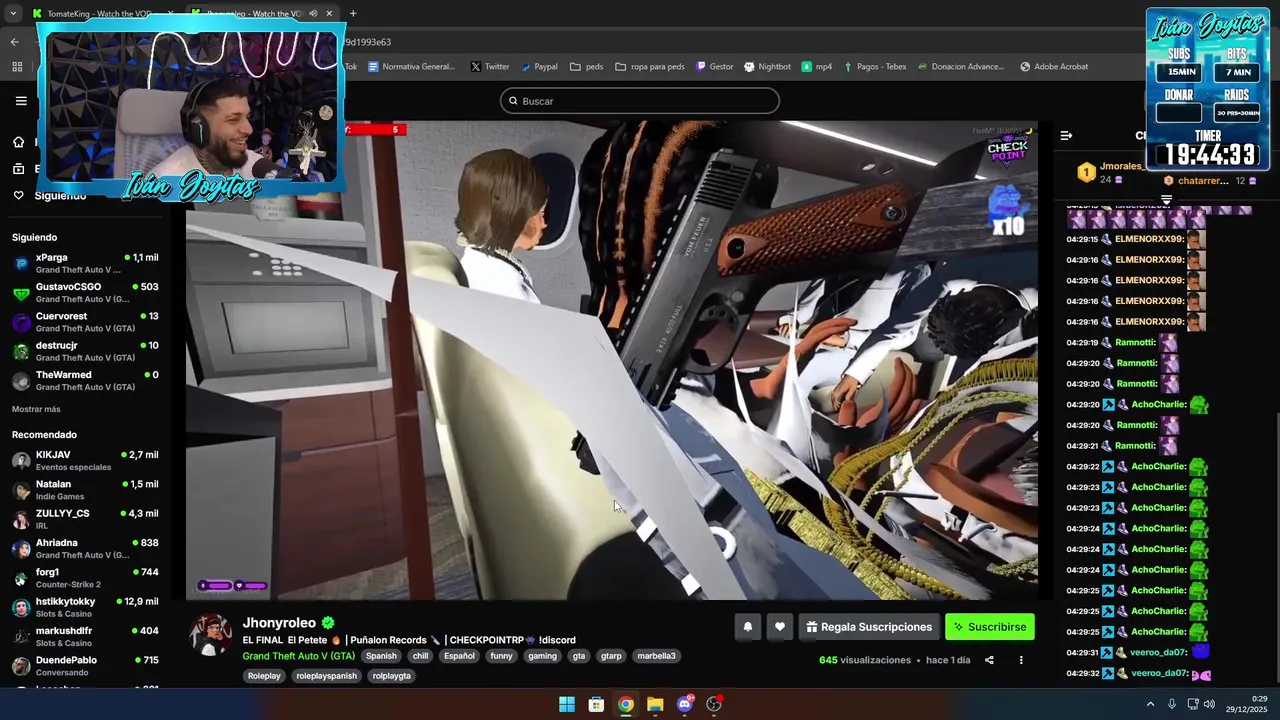Open recommended channel ZULLYY_CS
Screen dimensions: 1280x720
click(85, 519)
